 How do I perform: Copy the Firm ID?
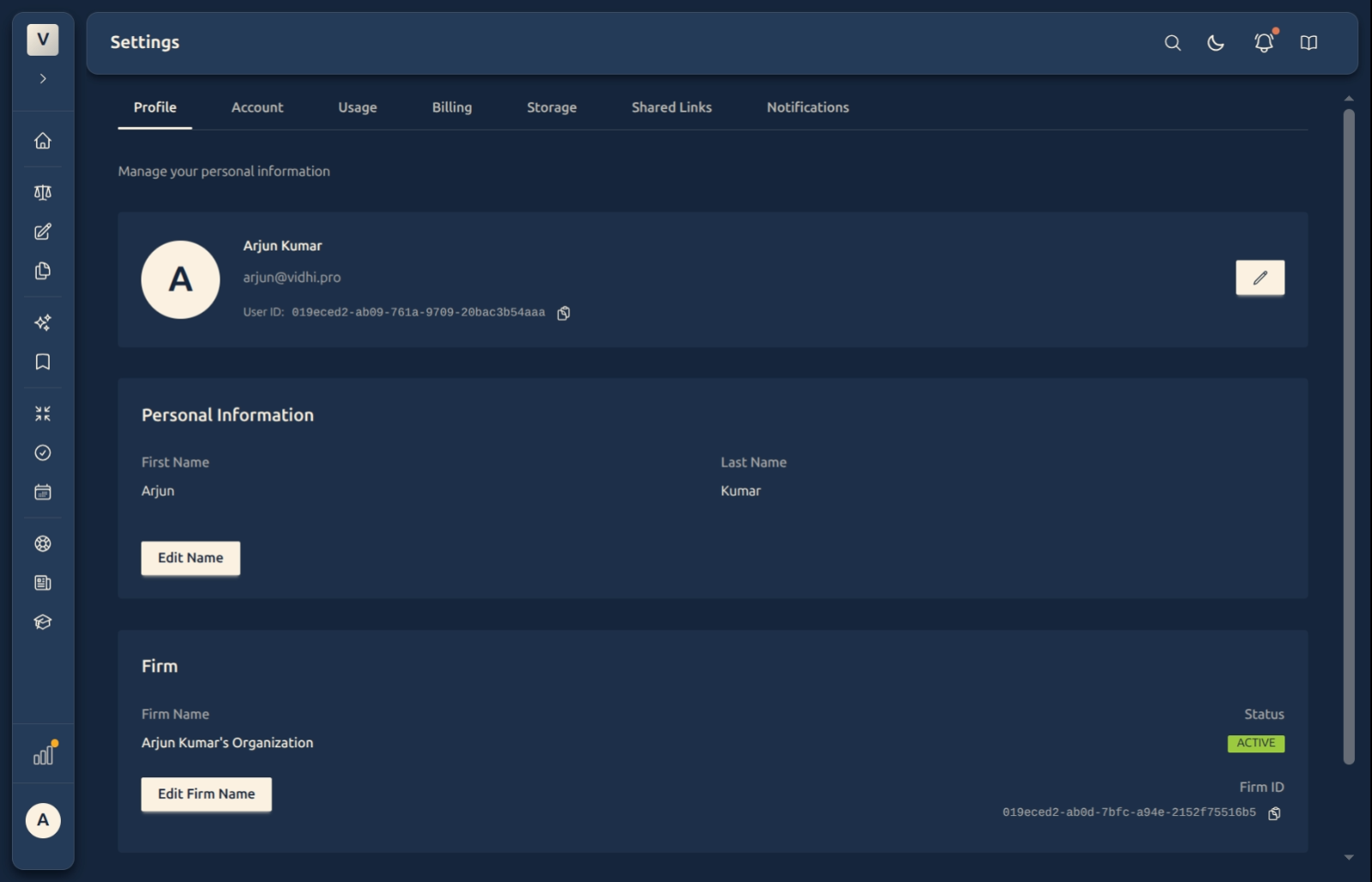1274,813
